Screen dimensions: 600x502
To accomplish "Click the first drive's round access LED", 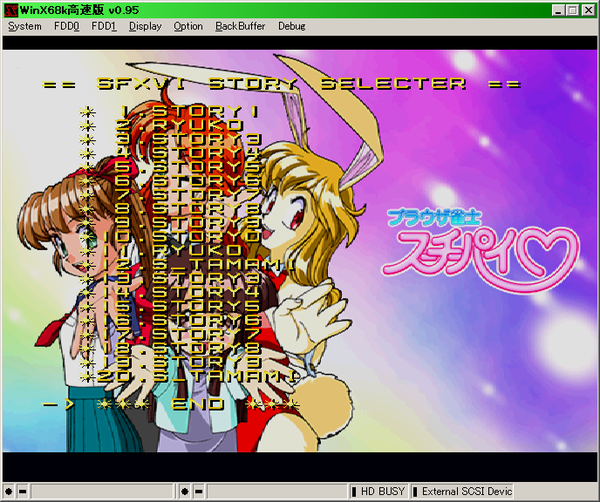I will tap(9, 493).
